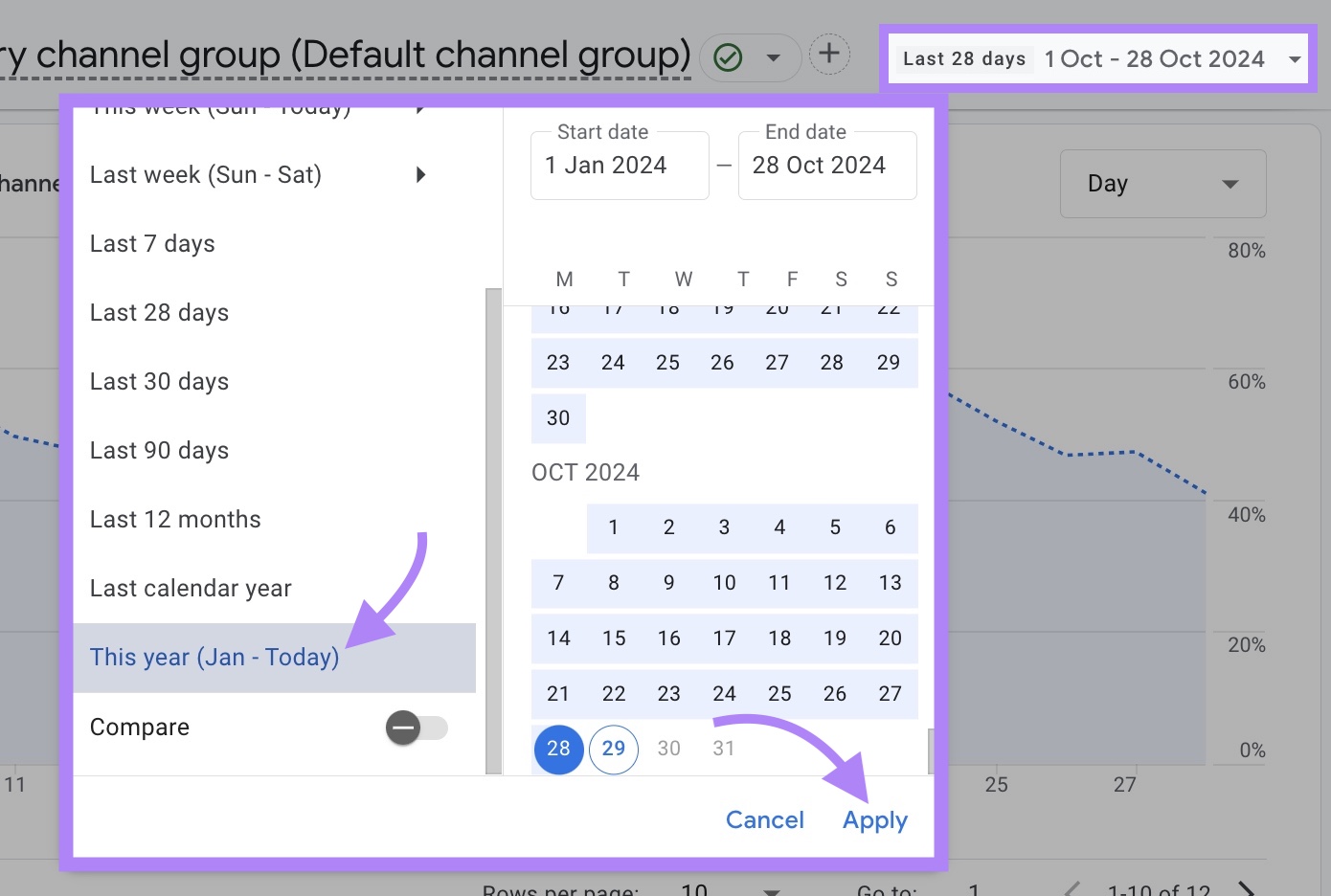Select the Last 7 days preset
1331x896 pixels.
pos(152,243)
